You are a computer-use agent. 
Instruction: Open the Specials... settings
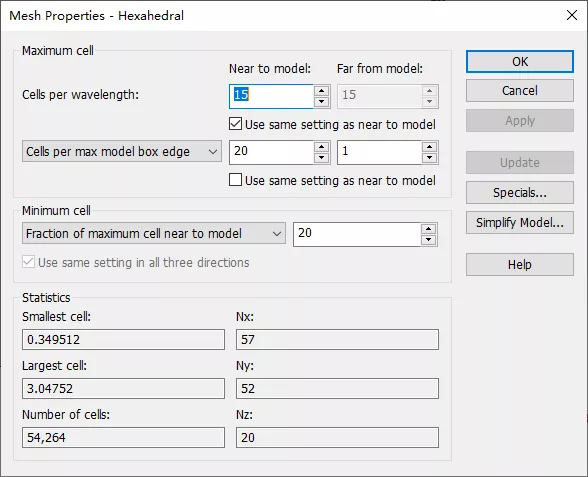tap(520, 192)
